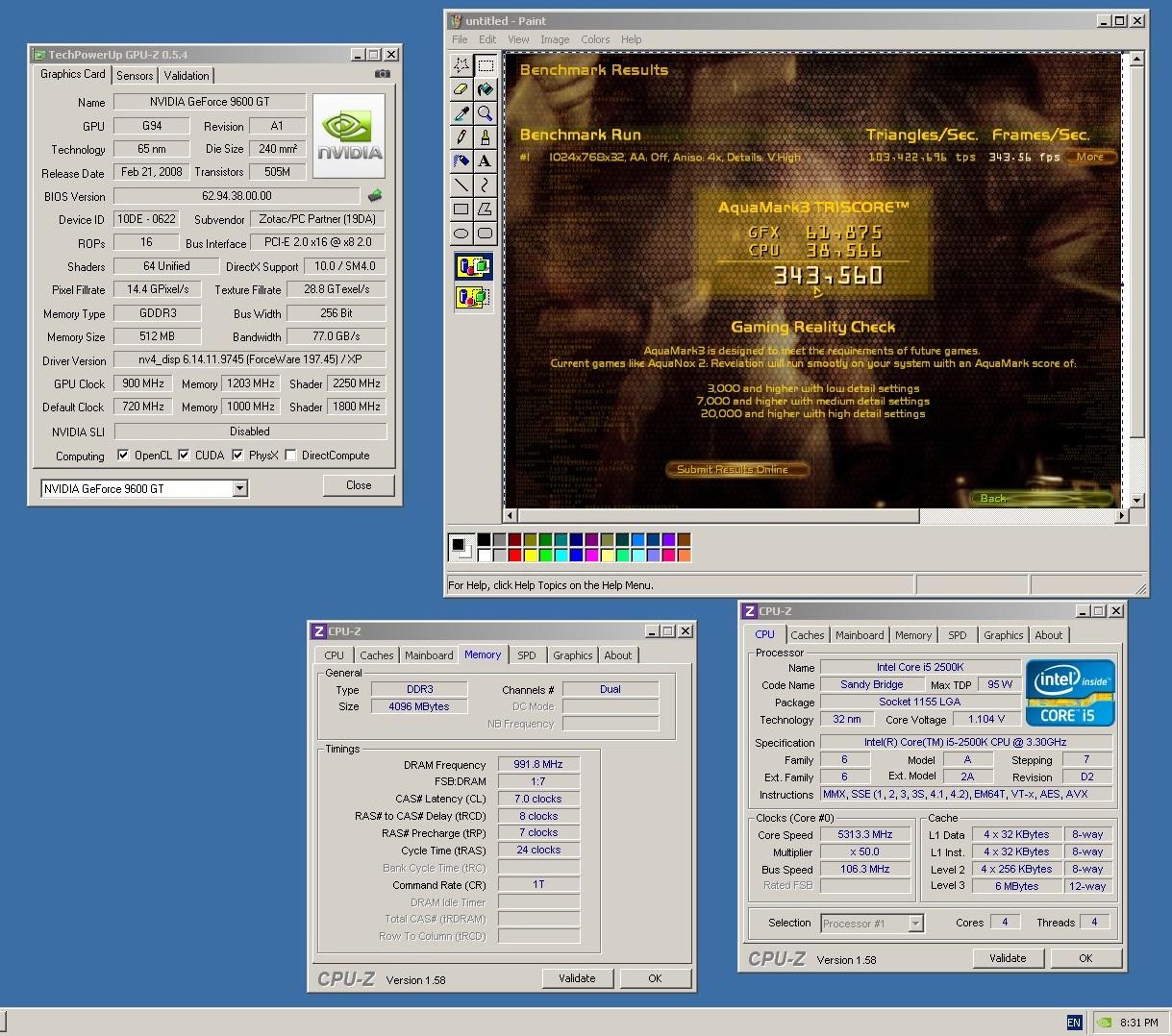The height and width of the screenshot is (1036, 1172).
Task: Click the 8:31 PM taskbar clock
Action: (1138, 1023)
